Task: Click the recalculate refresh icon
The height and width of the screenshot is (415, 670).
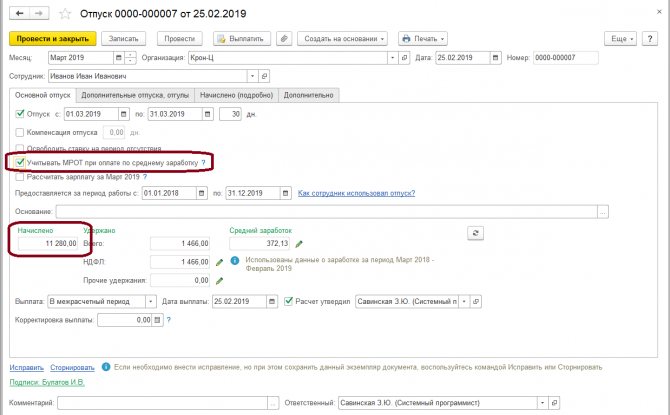Action: click(x=475, y=231)
